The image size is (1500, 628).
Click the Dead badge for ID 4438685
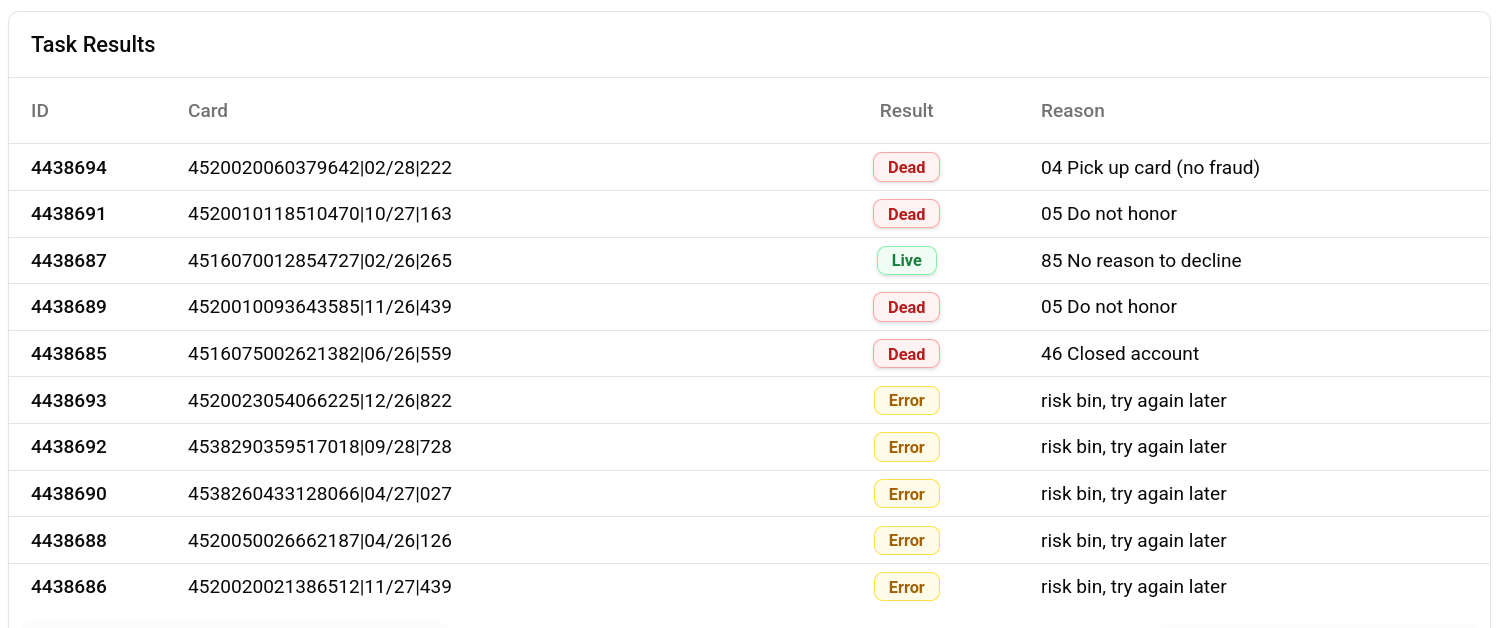[x=906, y=354]
